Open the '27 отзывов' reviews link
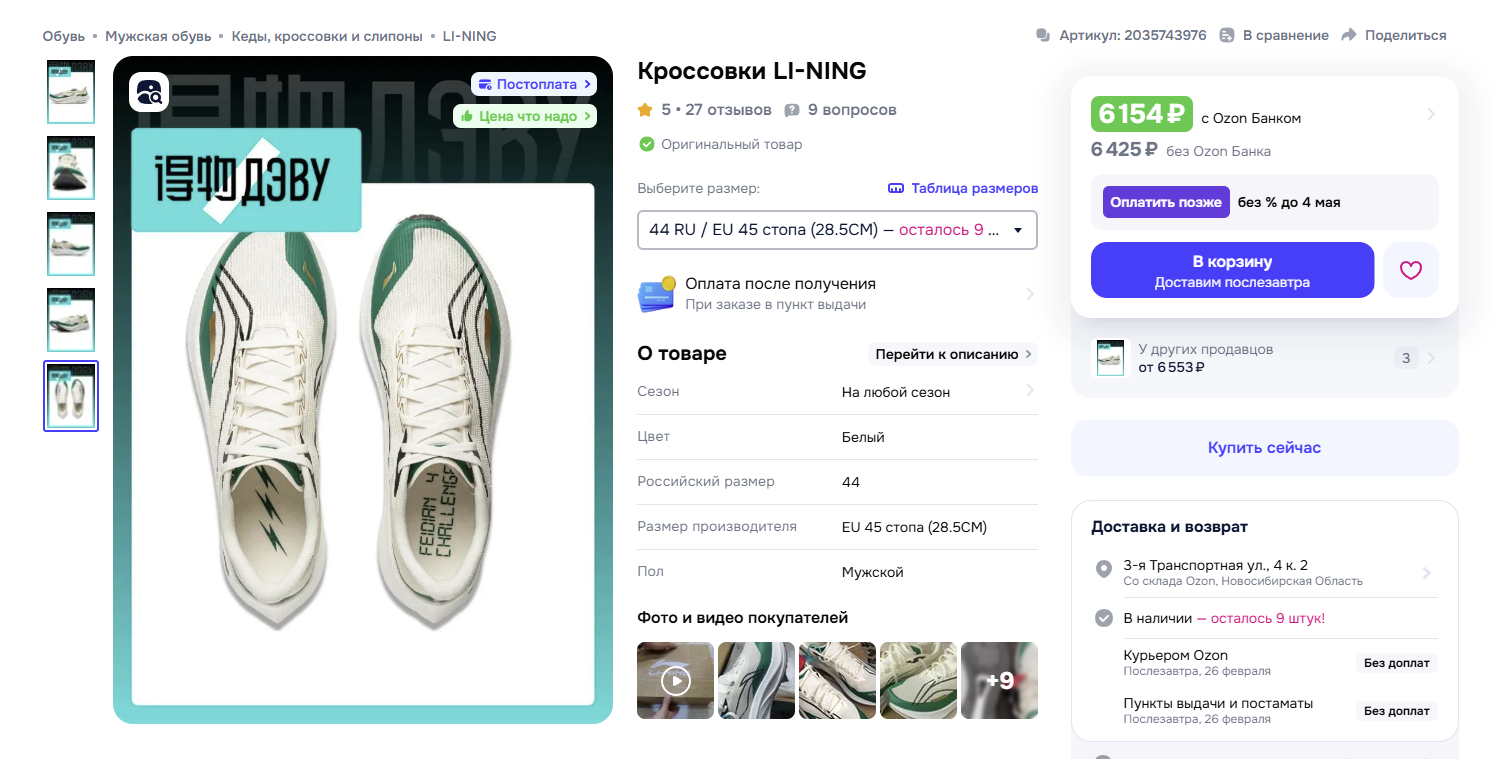The width and height of the screenshot is (1493, 759). coord(728,109)
